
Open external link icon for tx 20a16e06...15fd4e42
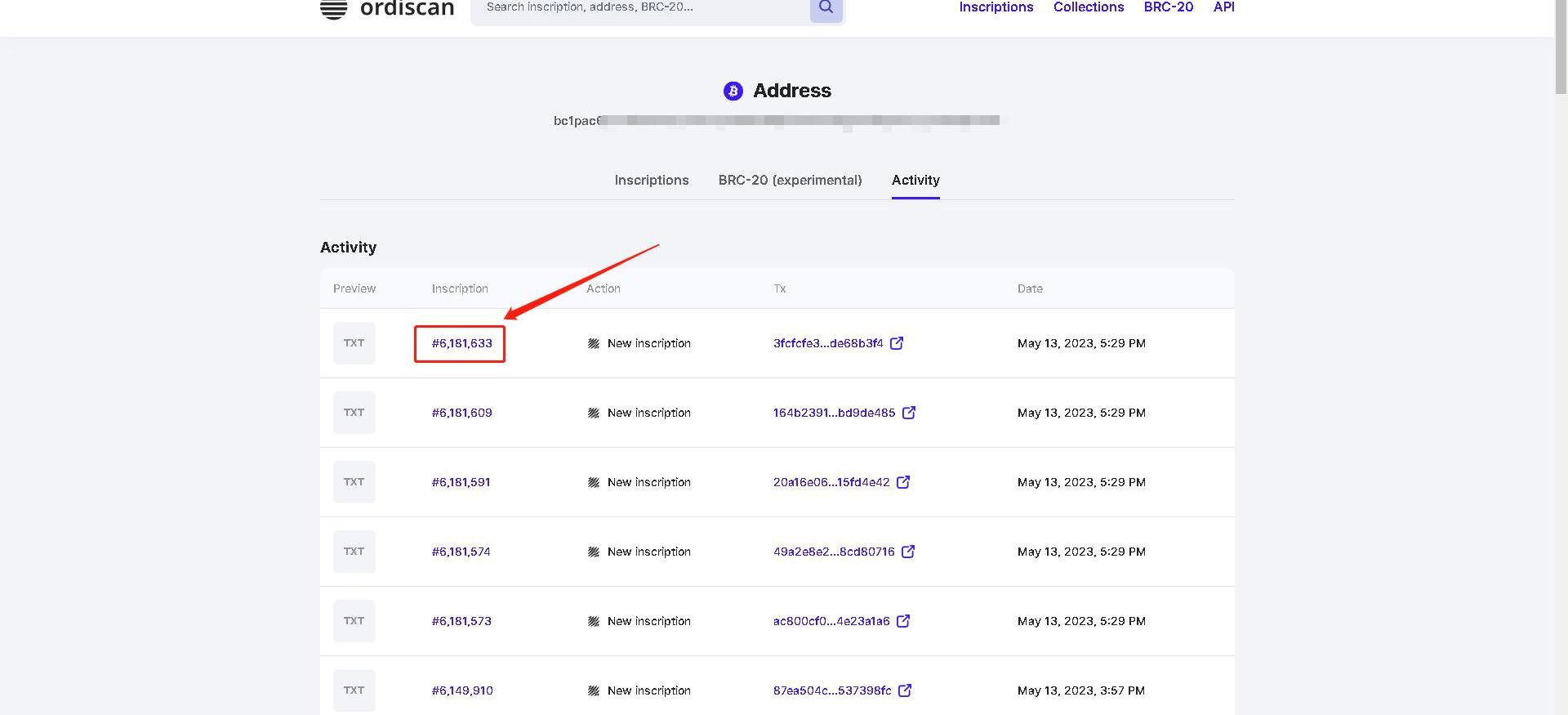[903, 482]
